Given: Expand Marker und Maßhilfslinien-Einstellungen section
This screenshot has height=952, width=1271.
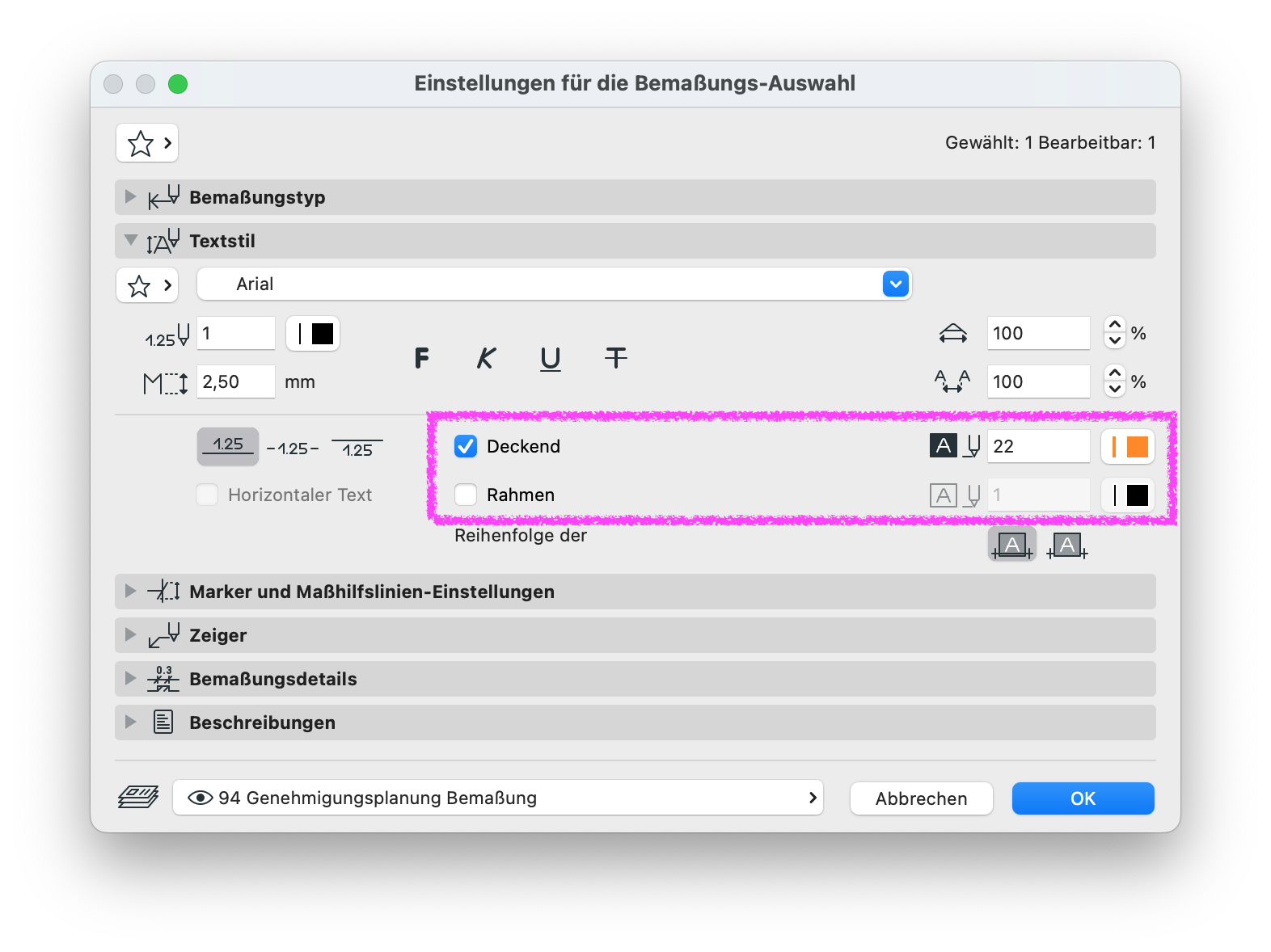Looking at the screenshot, I should 130,591.
